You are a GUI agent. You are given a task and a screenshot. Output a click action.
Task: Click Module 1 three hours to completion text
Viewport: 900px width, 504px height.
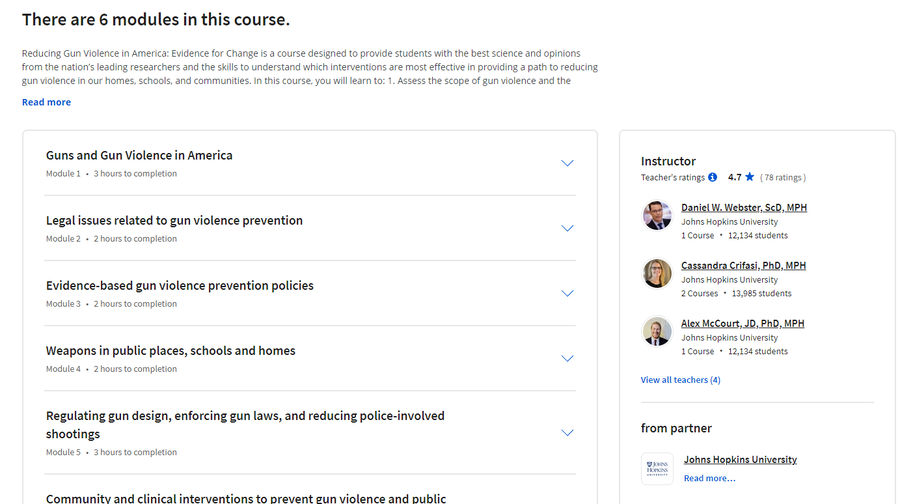coord(111,174)
